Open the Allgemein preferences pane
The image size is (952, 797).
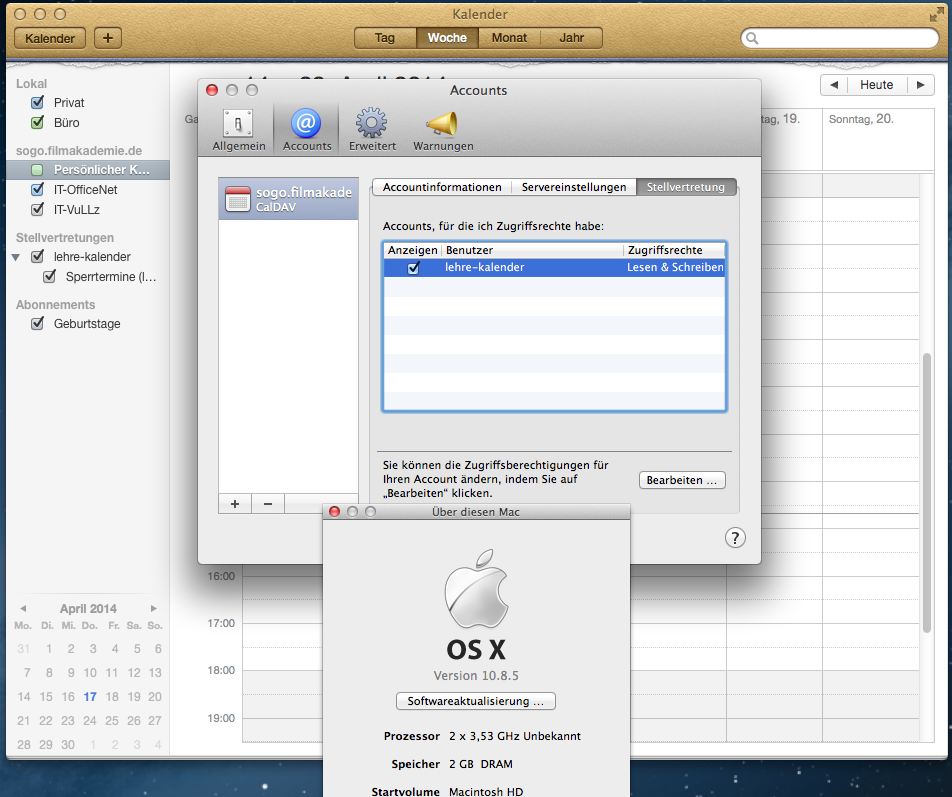pos(238,129)
